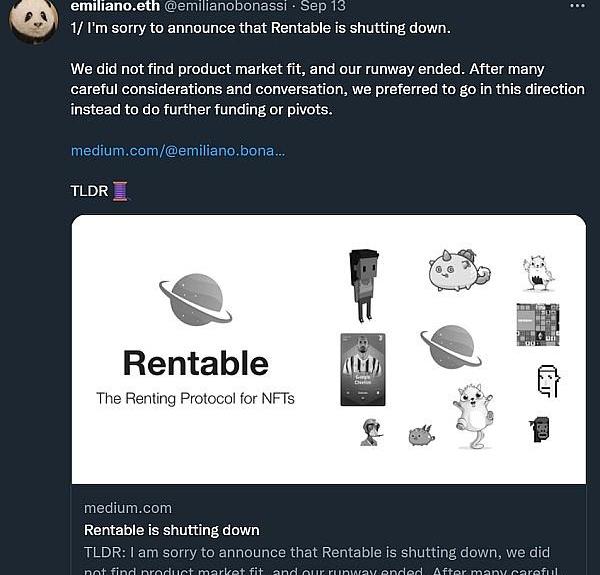Open the 'Rentable is shutting down' card headline
Screen dimensions: 600x575
point(171,530)
